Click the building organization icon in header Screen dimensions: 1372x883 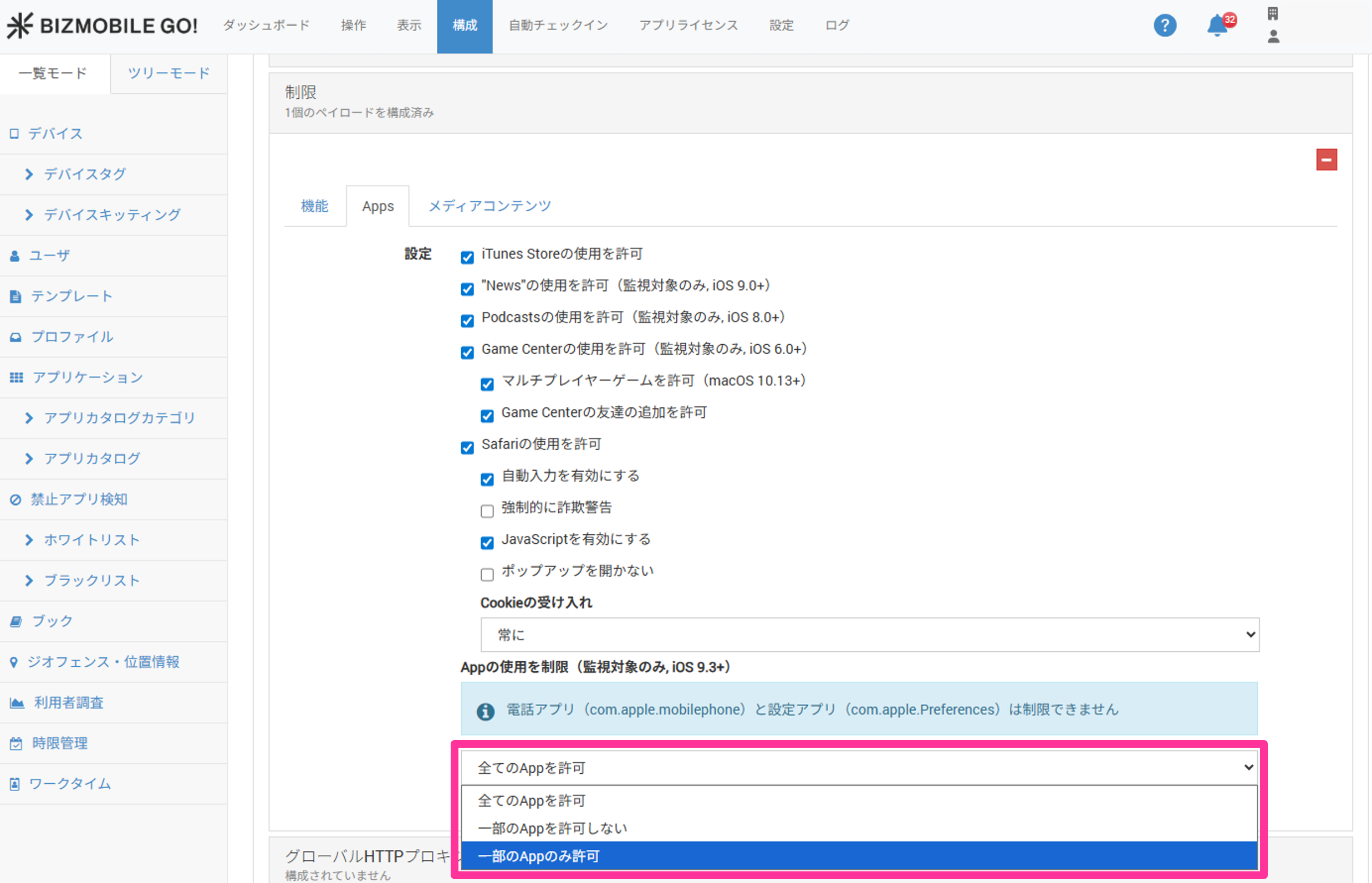click(x=1272, y=13)
